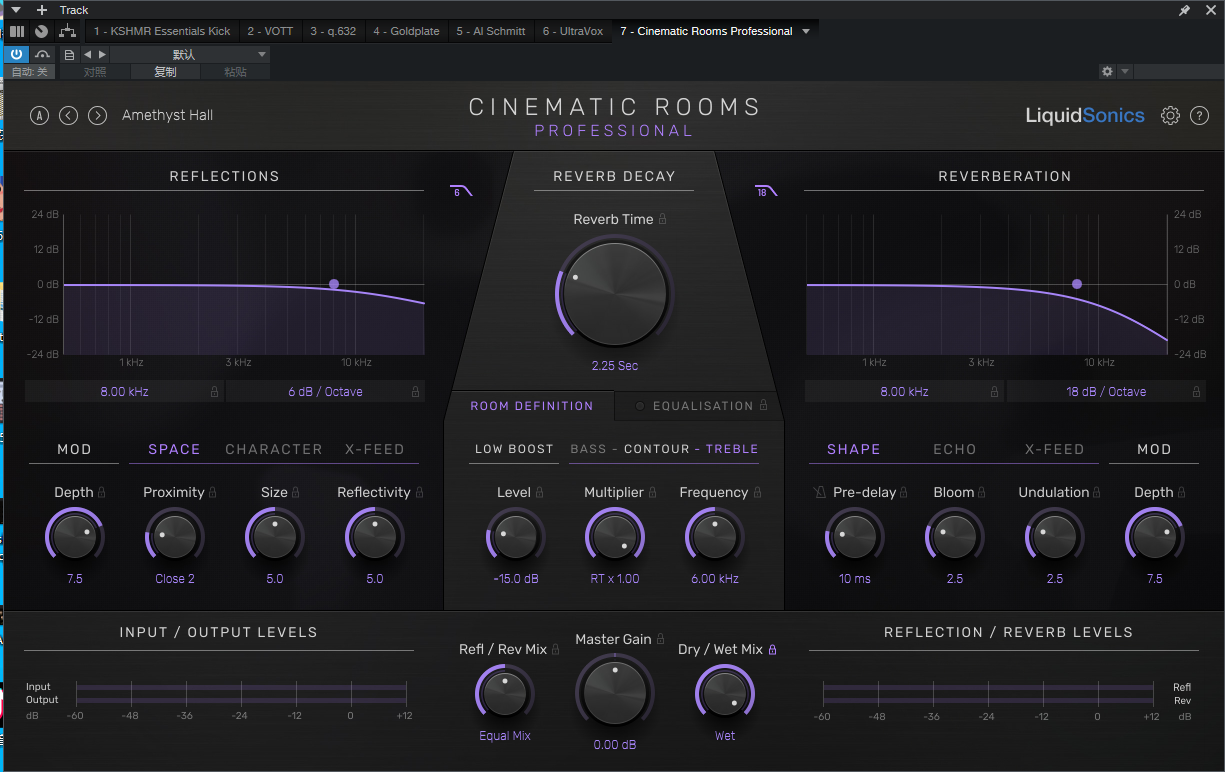Screen dimensions: 1225x772
Task: Click the reflections EQ curve handle
Action: [x=334, y=284]
